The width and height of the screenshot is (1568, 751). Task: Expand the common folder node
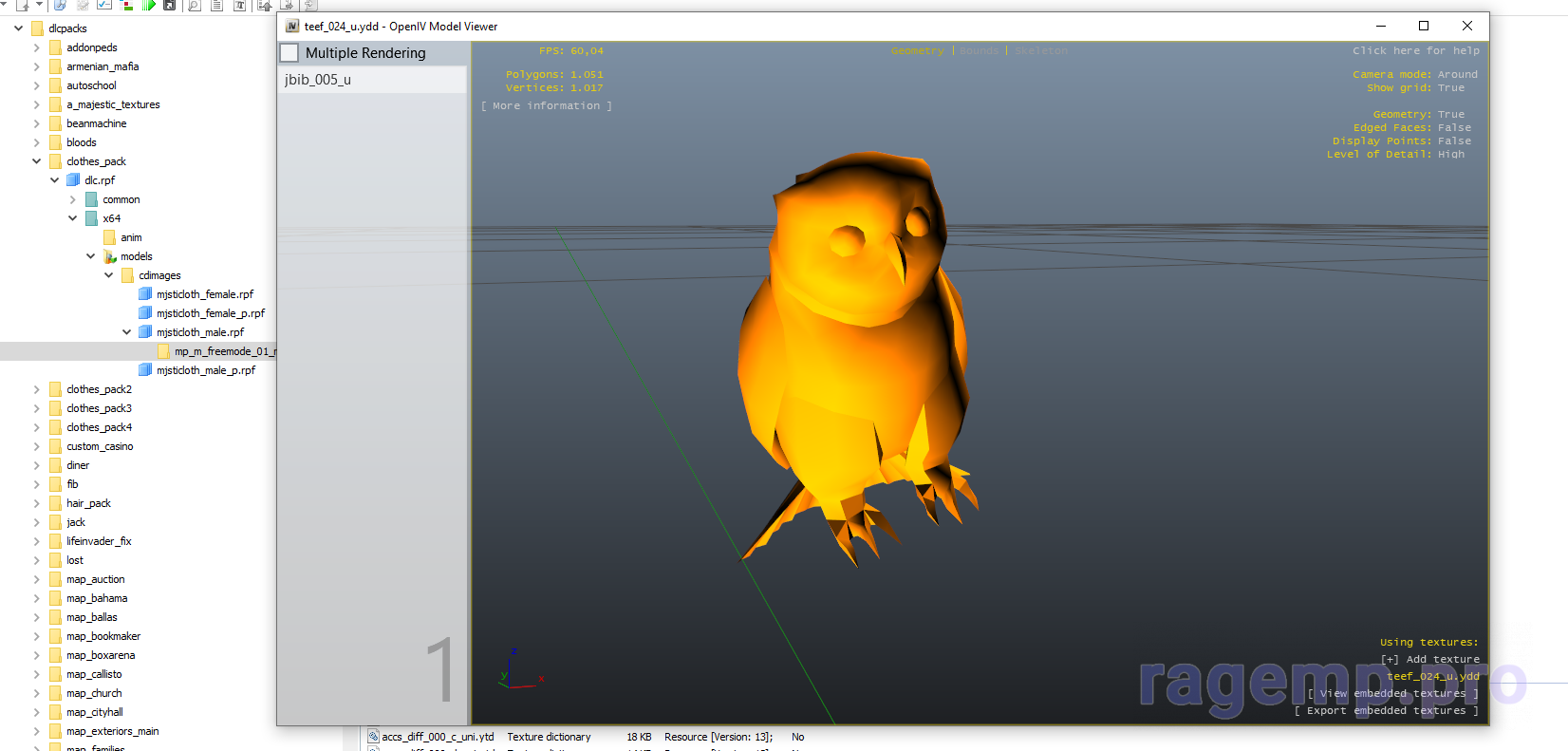tap(73, 199)
